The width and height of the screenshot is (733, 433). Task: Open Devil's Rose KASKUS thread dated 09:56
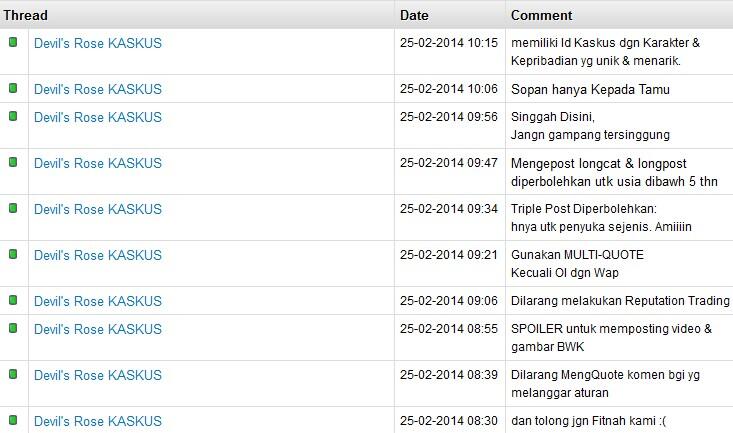tap(97, 117)
